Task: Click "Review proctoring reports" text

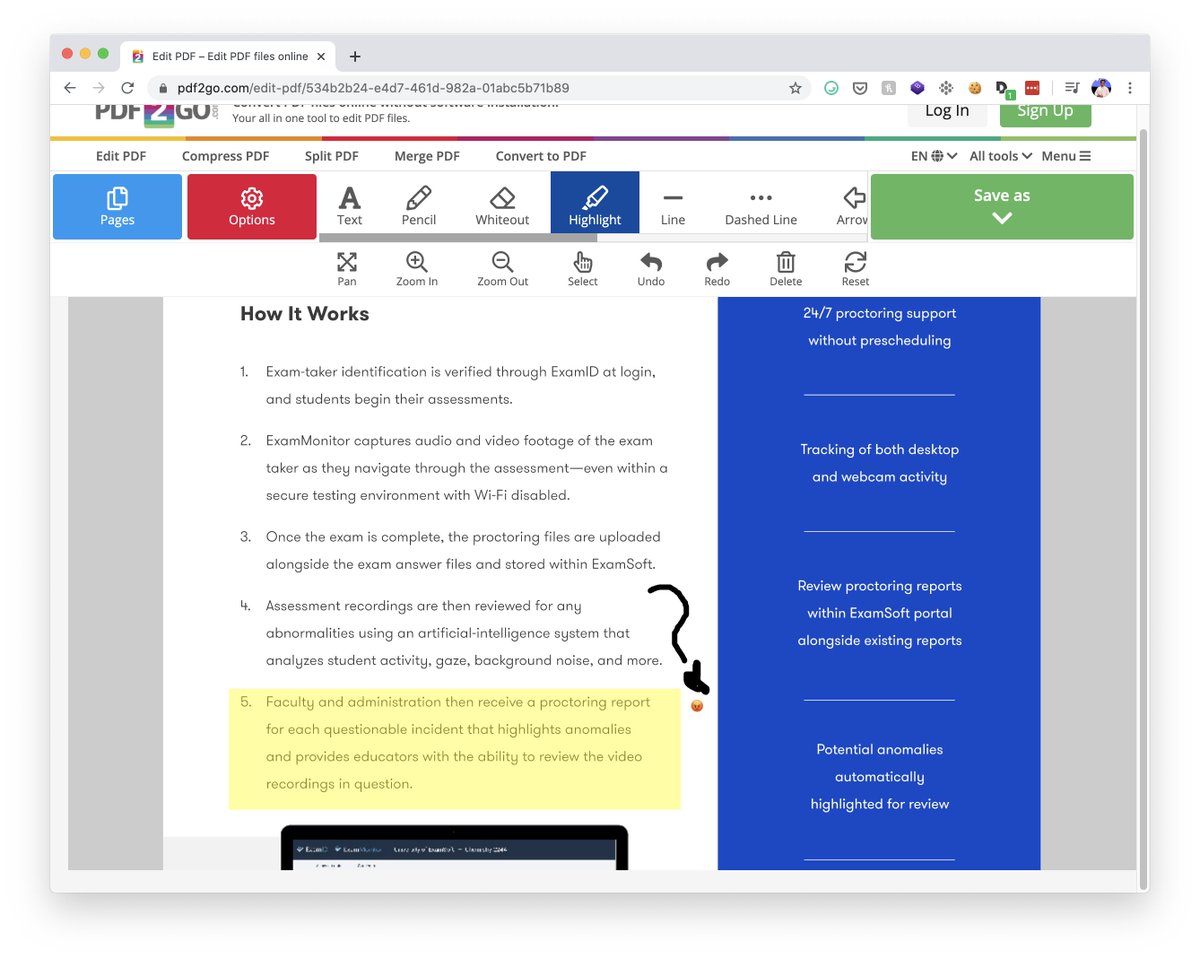Action: [880, 586]
